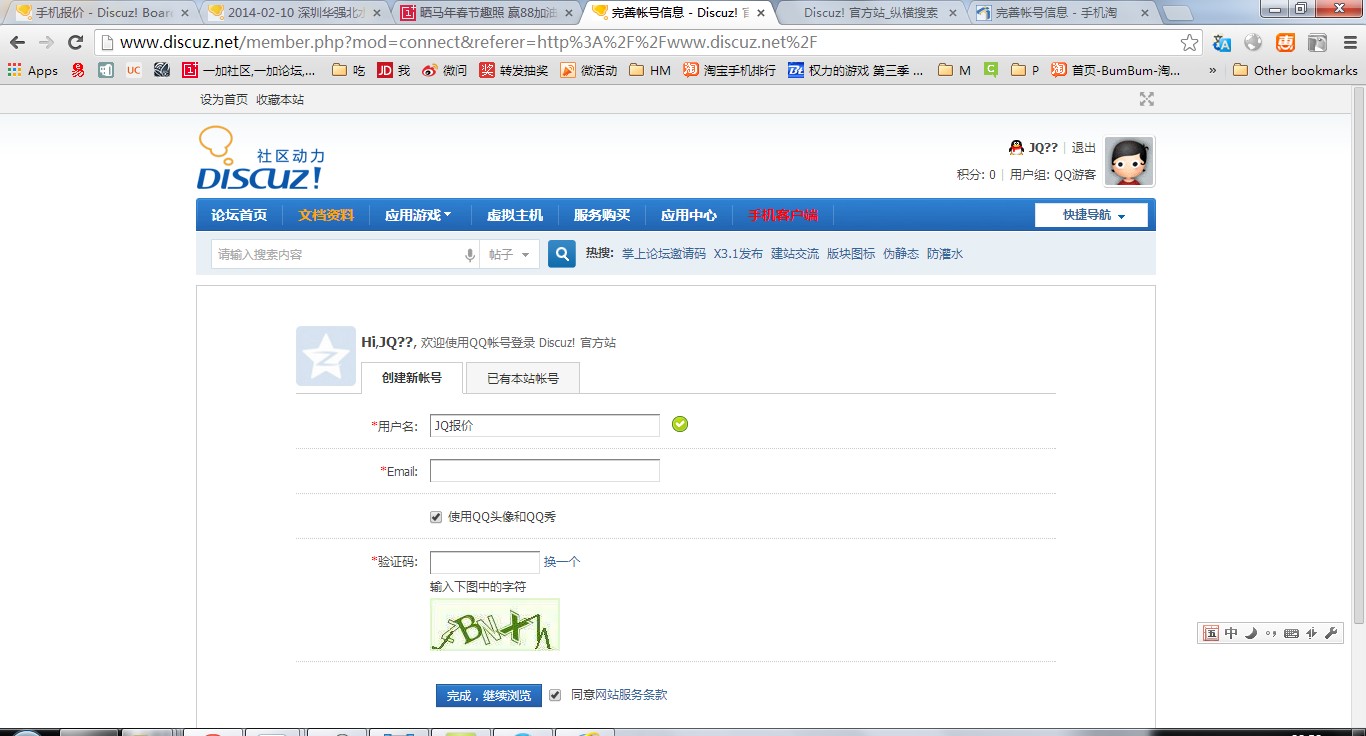Open the 转发抽奖 bookmark
Viewport: 1366px width, 736px height.
coord(514,70)
